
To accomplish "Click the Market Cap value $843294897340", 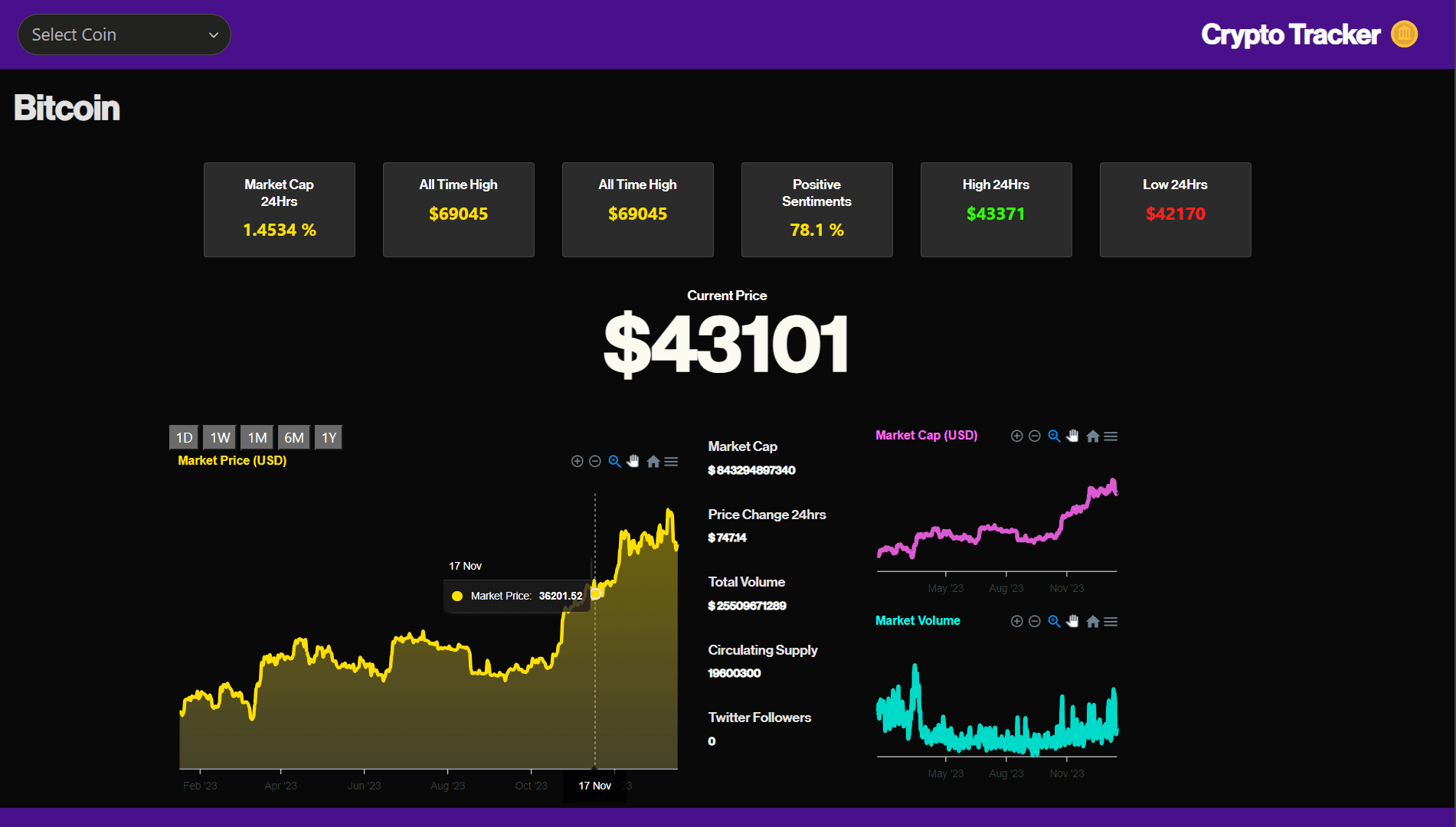I will 751,470.
